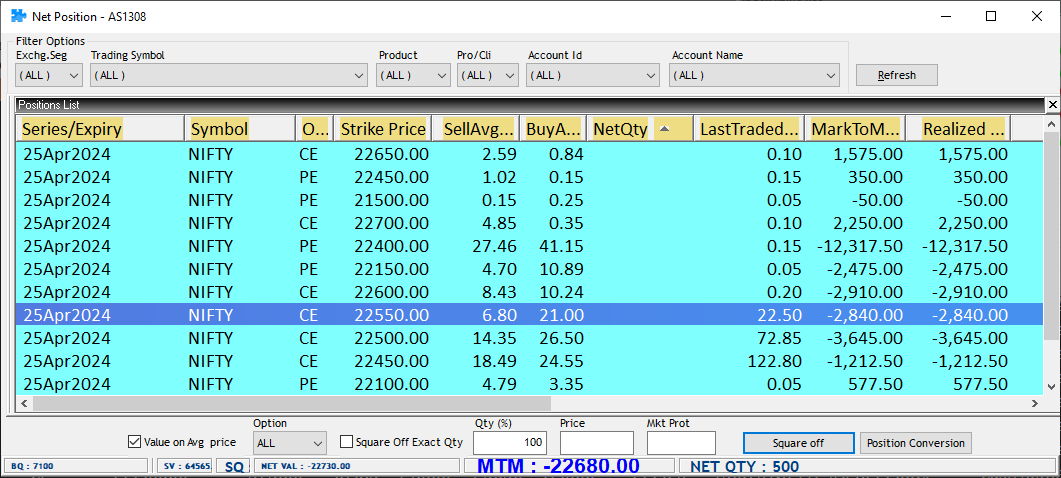
Task: Select the 22650.00 strike price row
Action: [529, 154]
